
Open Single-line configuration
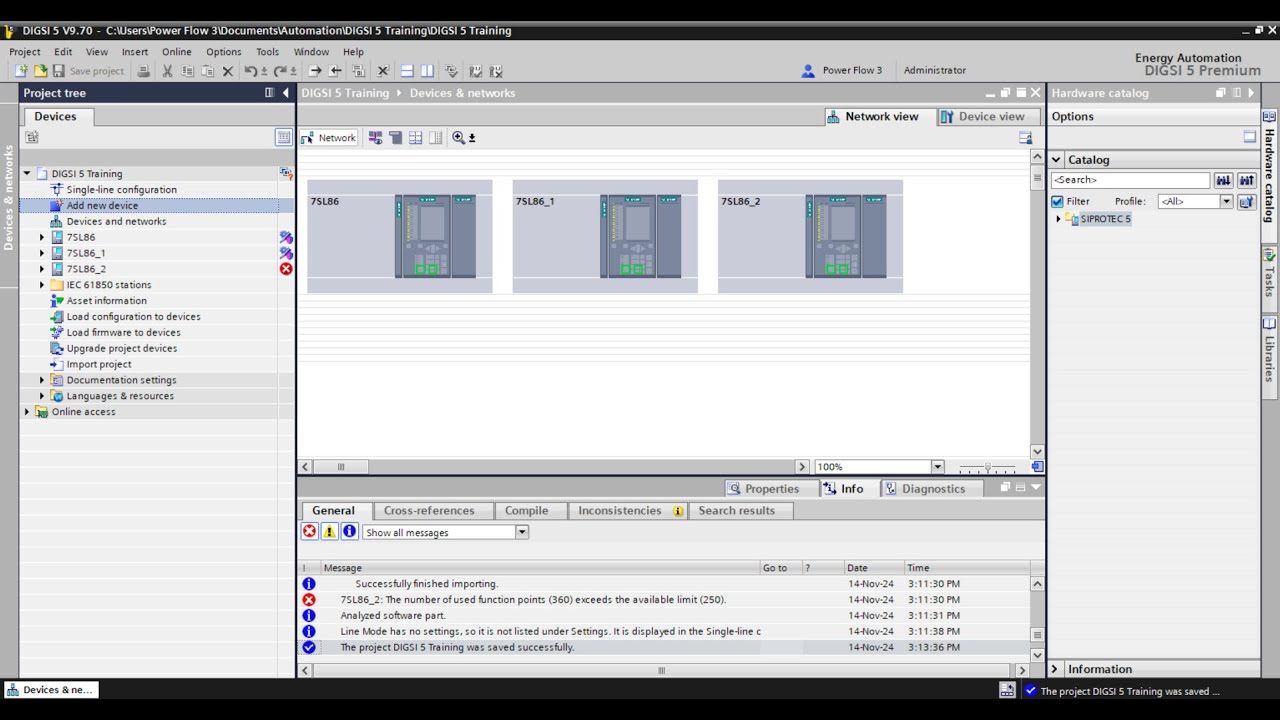(x=121, y=190)
